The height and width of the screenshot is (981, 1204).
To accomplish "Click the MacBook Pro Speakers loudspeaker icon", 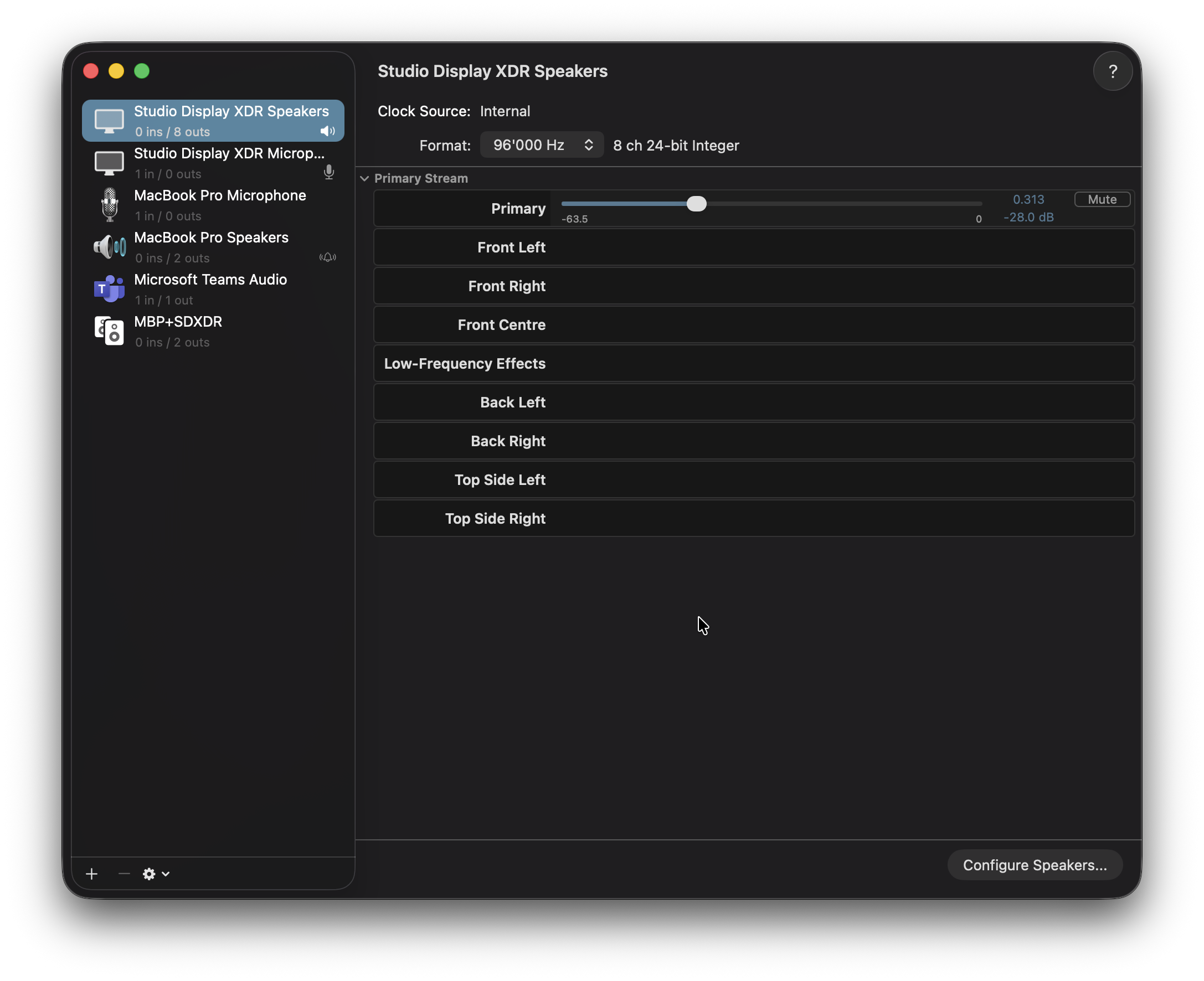I will coord(110,247).
